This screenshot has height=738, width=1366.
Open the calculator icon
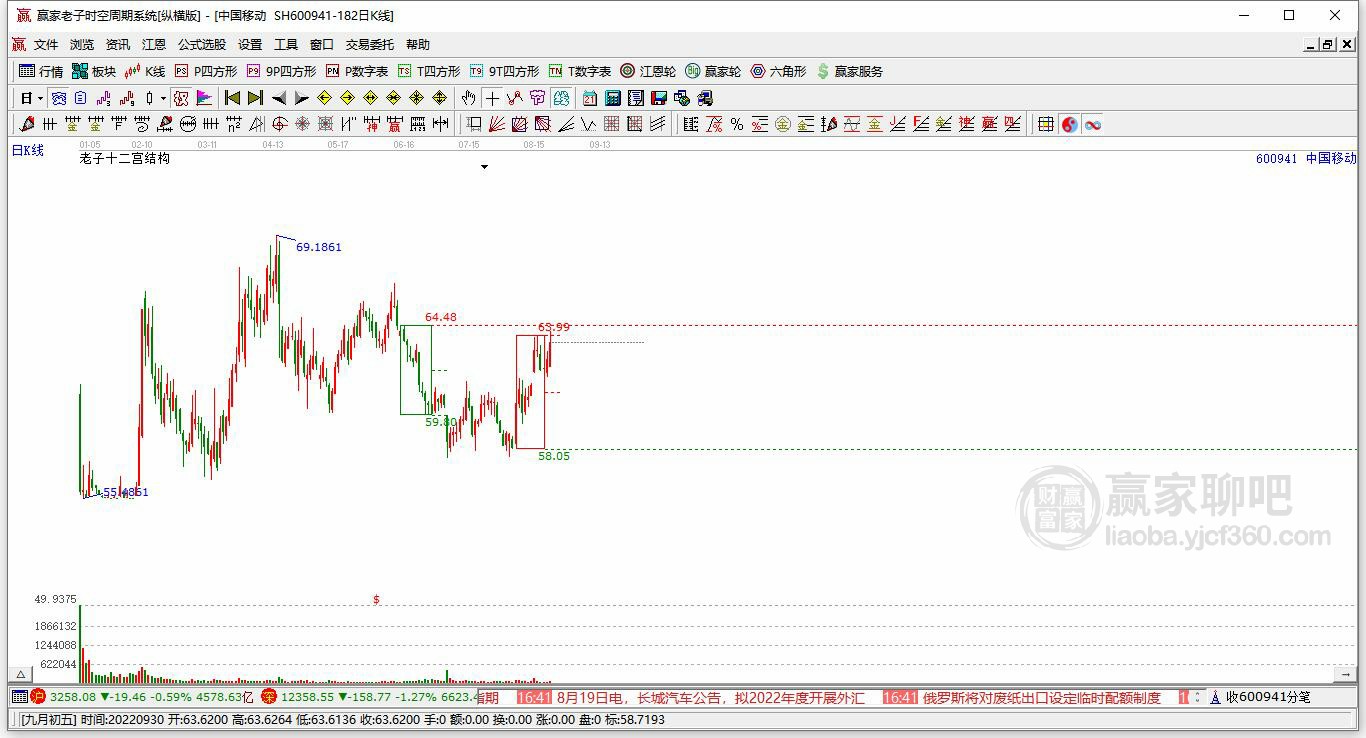pyautogui.click(x=613, y=98)
